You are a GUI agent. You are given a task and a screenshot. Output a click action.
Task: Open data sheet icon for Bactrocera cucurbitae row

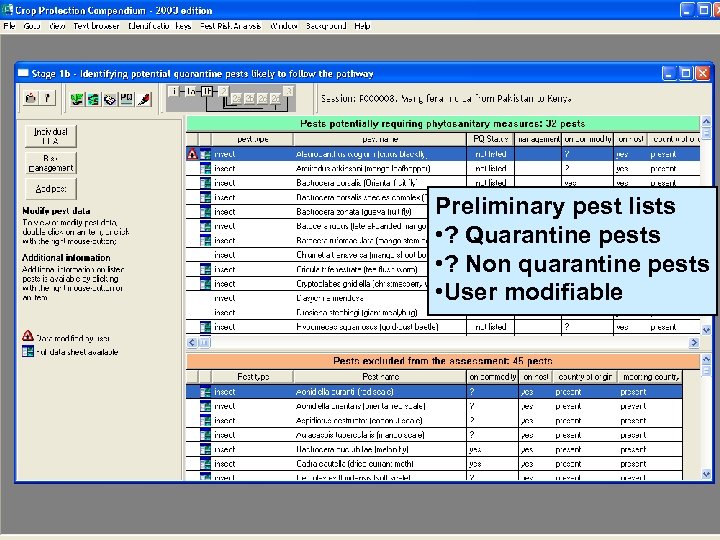[205, 449]
